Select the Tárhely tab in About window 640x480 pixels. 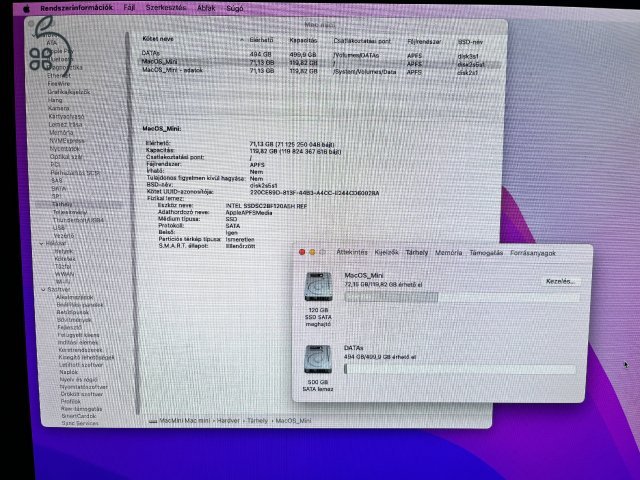(x=417, y=253)
